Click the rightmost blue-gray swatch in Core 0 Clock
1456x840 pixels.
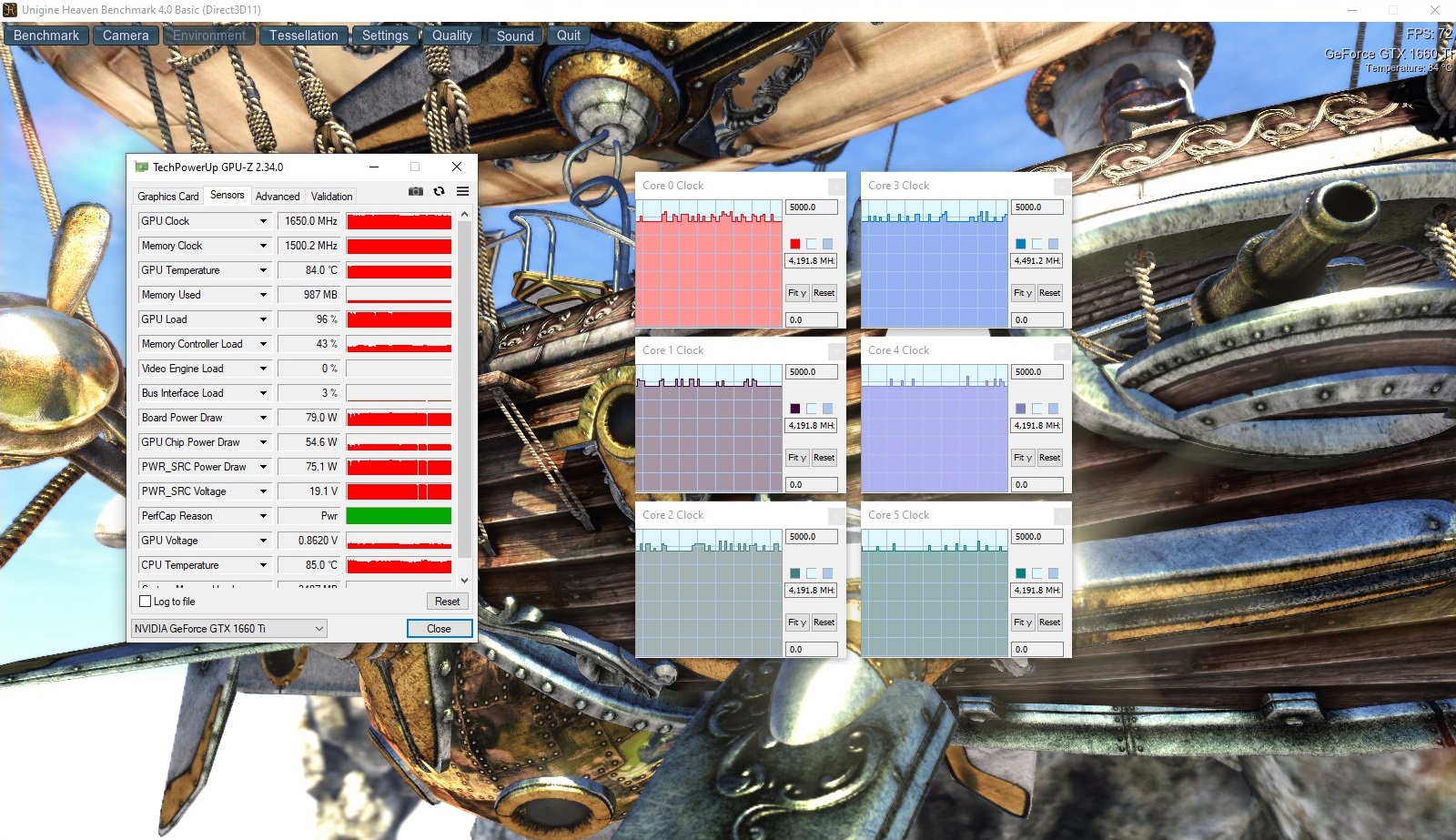pos(827,244)
